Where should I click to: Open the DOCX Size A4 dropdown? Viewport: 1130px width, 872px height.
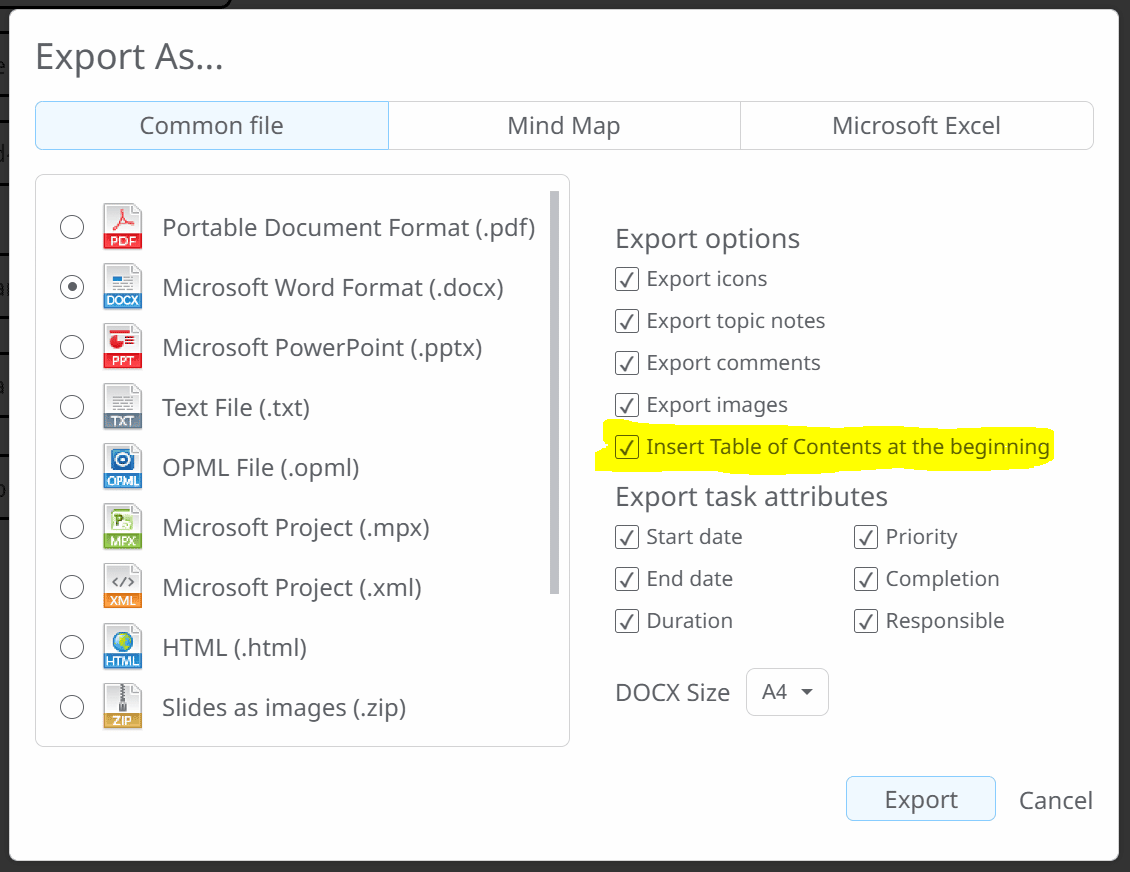[x=787, y=692]
